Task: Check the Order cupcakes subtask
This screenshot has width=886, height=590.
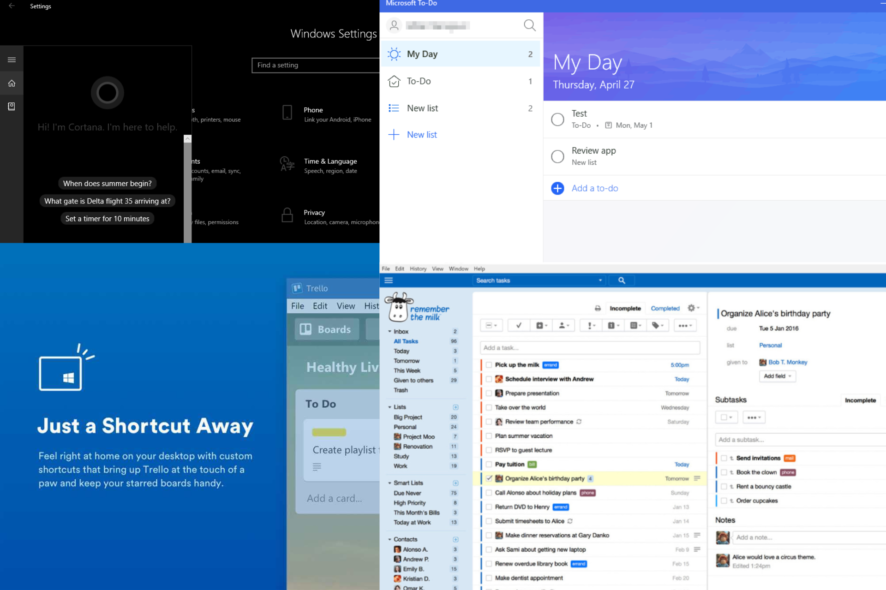Action: click(x=723, y=501)
